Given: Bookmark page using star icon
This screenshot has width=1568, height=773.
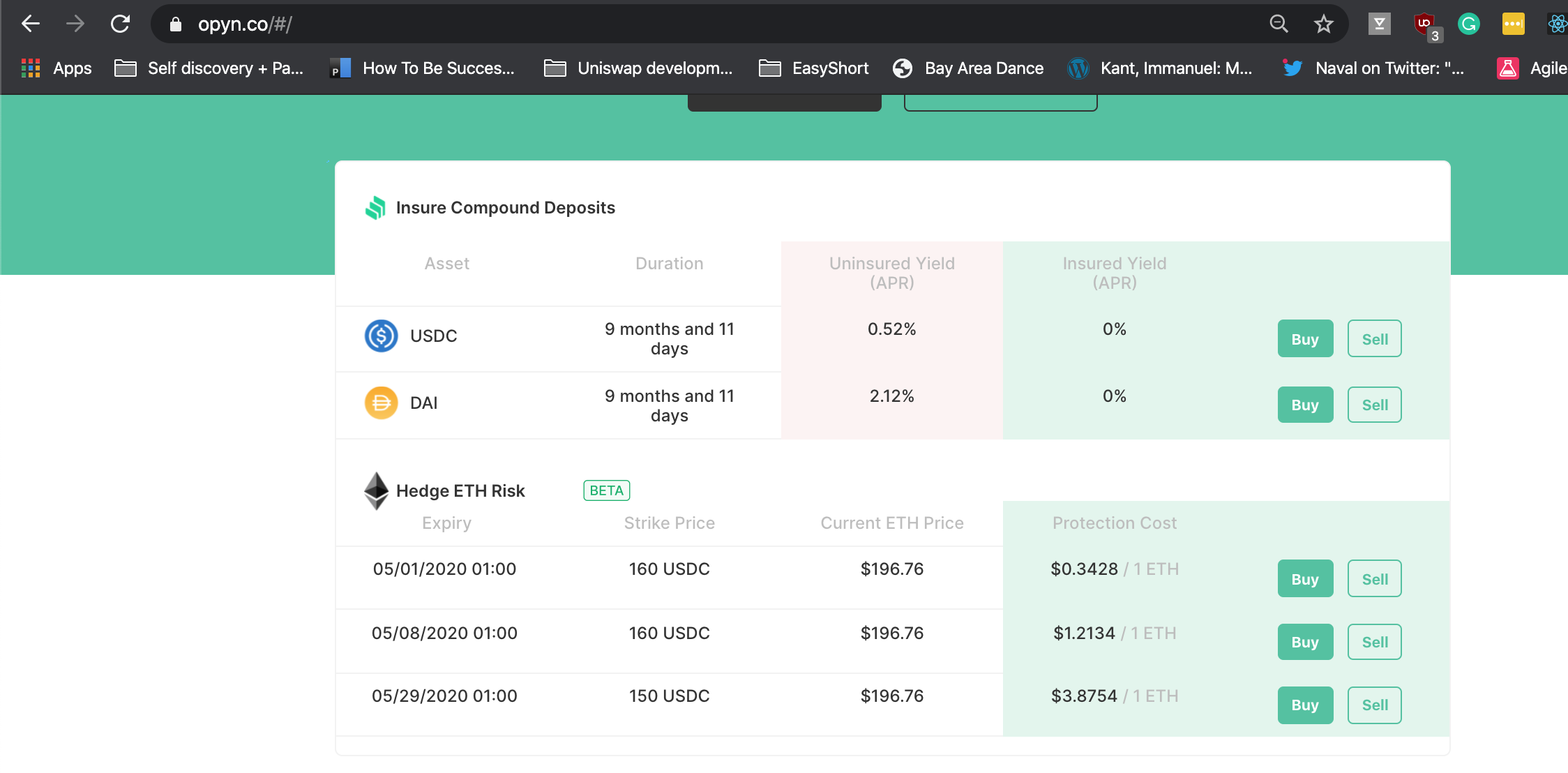Looking at the screenshot, I should click(1323, 24).
